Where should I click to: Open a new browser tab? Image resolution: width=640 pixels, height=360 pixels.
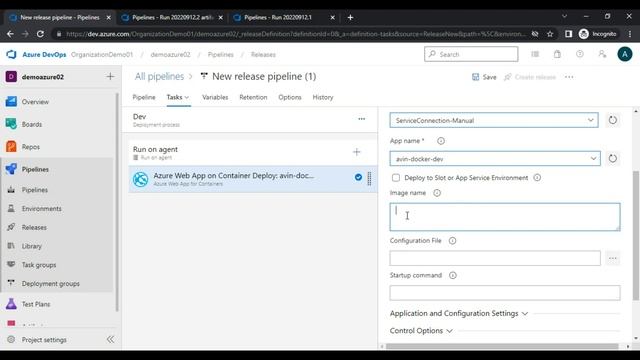(x=350, y=18)
